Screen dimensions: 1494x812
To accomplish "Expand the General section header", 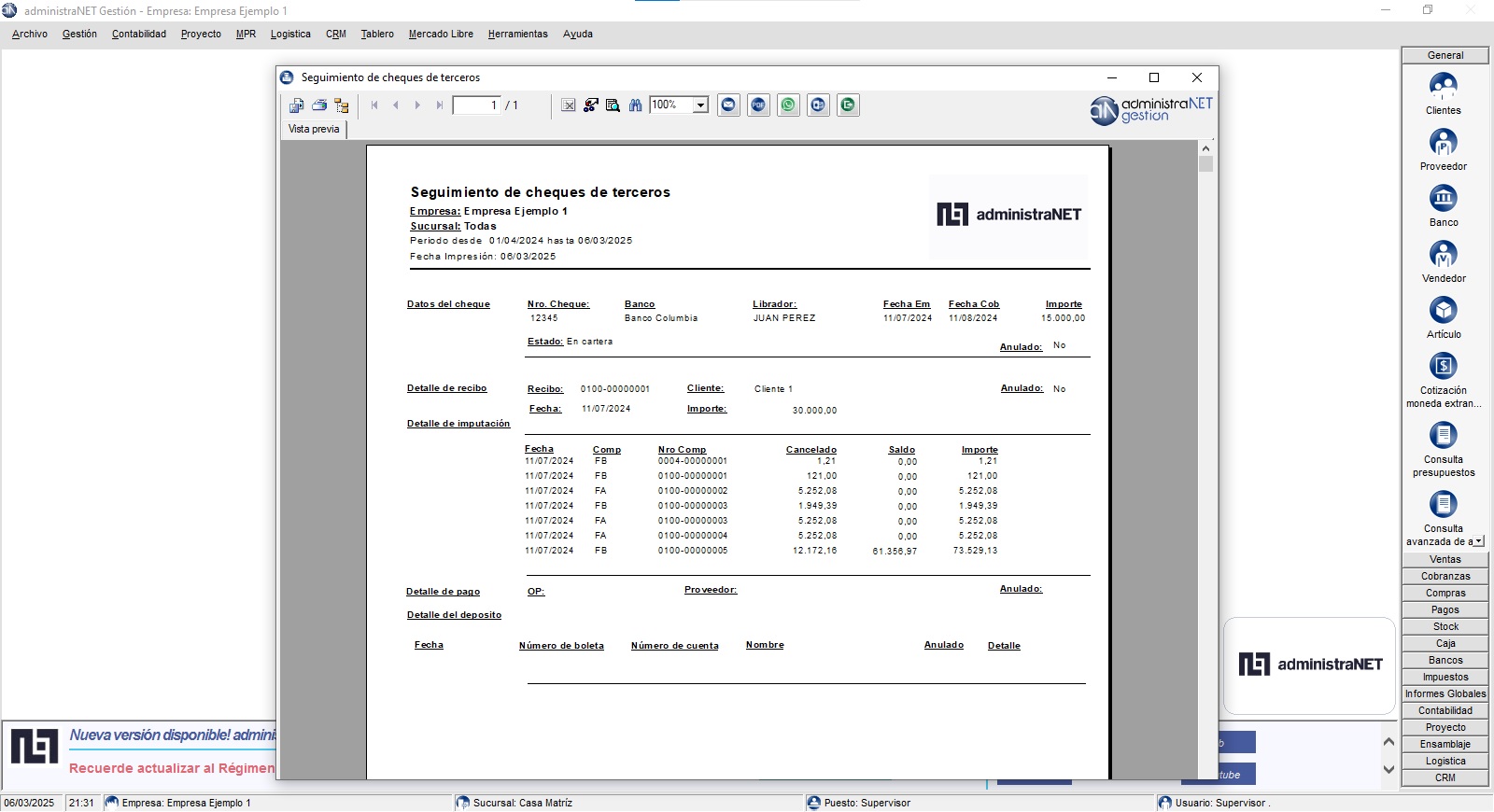I will 1445,56.
